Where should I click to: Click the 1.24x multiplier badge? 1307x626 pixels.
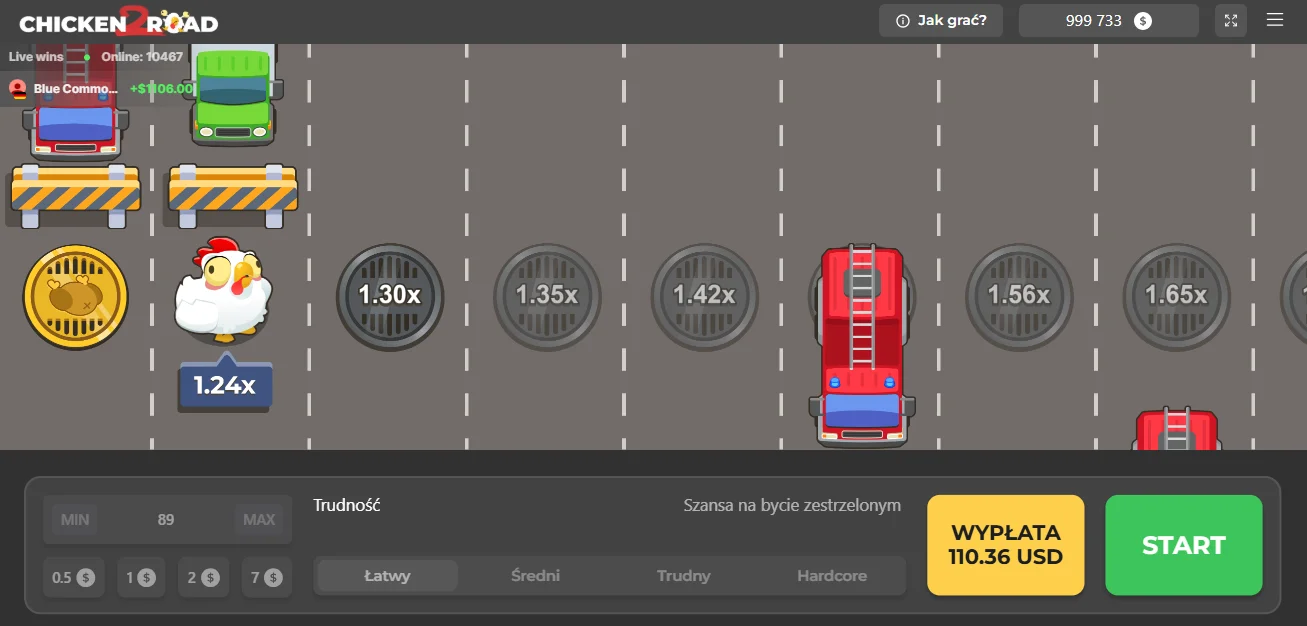click(x=225, y=384)
